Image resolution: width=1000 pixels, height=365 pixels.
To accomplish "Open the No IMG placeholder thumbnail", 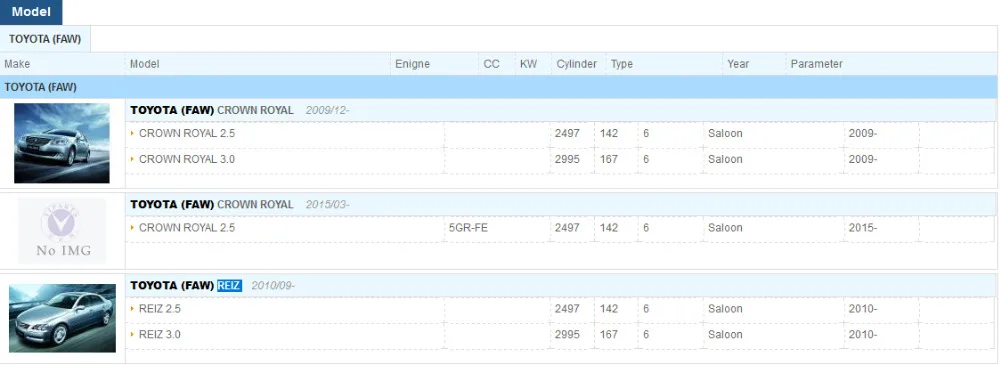I will click(x=62, y=230).
